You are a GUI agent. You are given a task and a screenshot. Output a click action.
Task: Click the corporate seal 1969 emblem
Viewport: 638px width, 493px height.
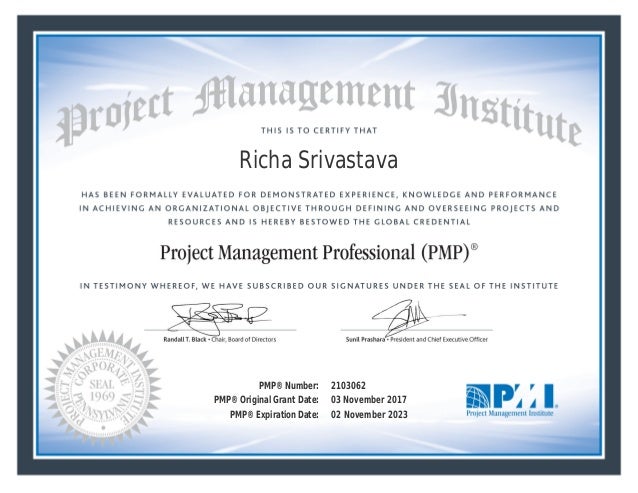tap(103, 388)
